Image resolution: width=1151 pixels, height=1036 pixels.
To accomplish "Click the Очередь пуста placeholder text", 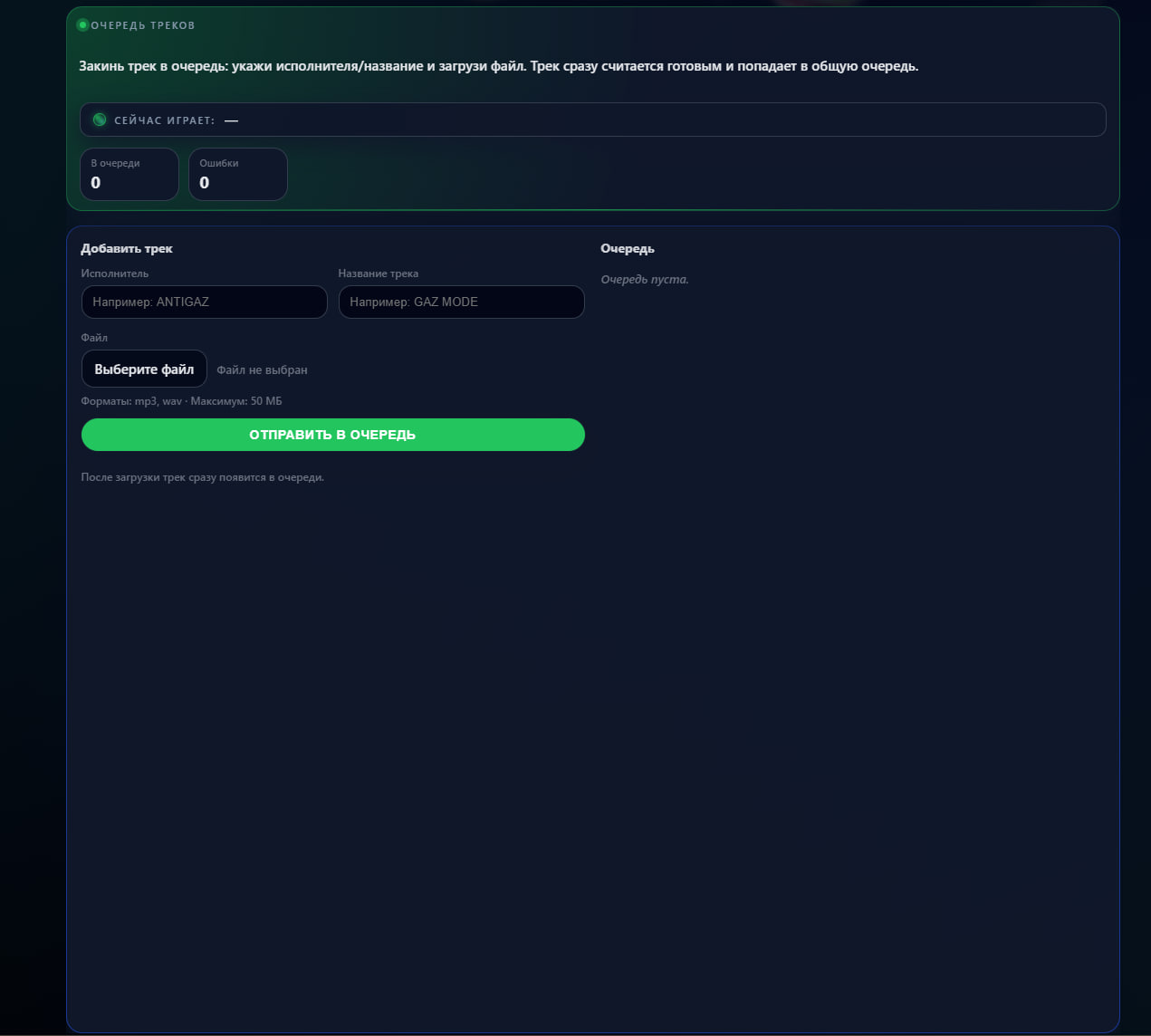I will (x=644, y=280).
